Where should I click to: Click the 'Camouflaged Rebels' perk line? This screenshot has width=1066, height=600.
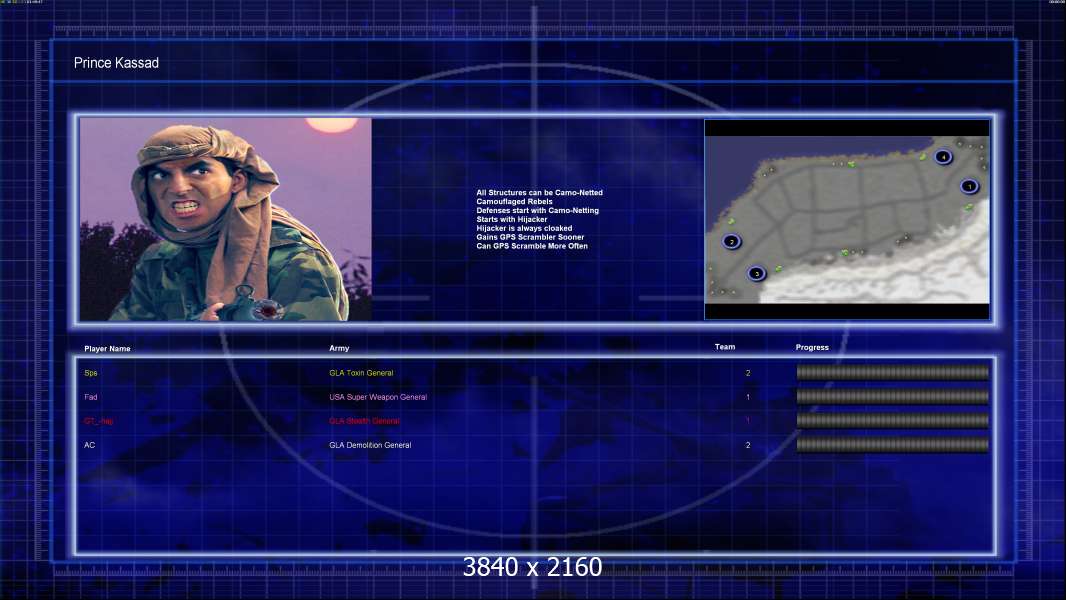pyautogui.click(x=515, y=202)
